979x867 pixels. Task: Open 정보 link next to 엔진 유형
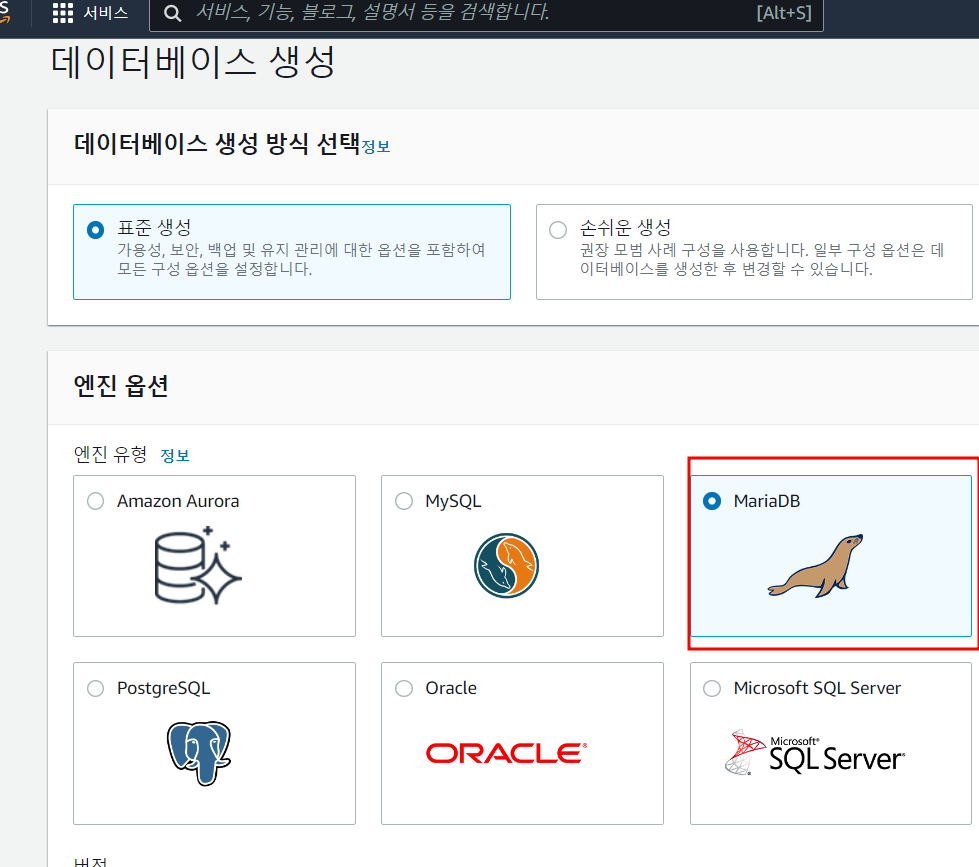coord(175,455)
